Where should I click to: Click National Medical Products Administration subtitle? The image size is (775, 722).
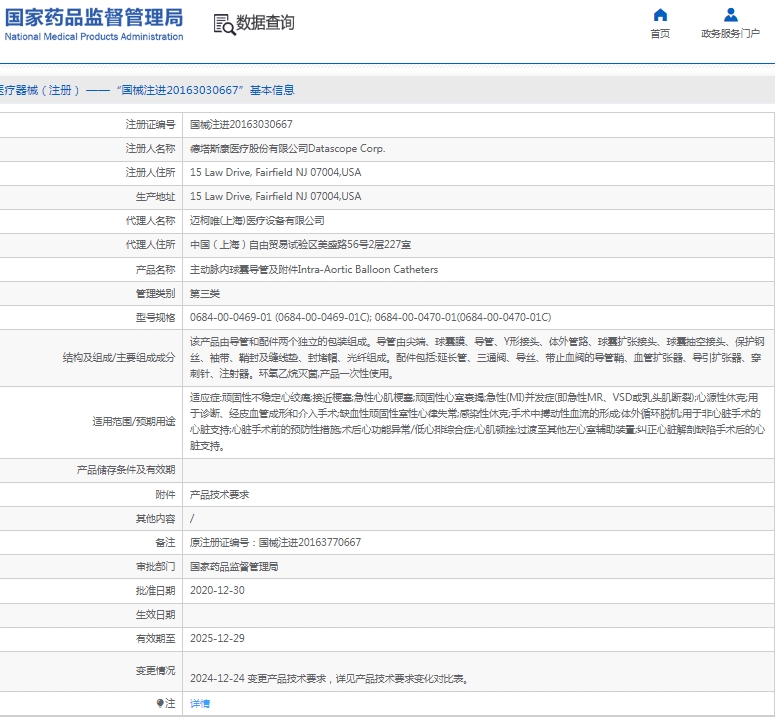pos(94,37)
